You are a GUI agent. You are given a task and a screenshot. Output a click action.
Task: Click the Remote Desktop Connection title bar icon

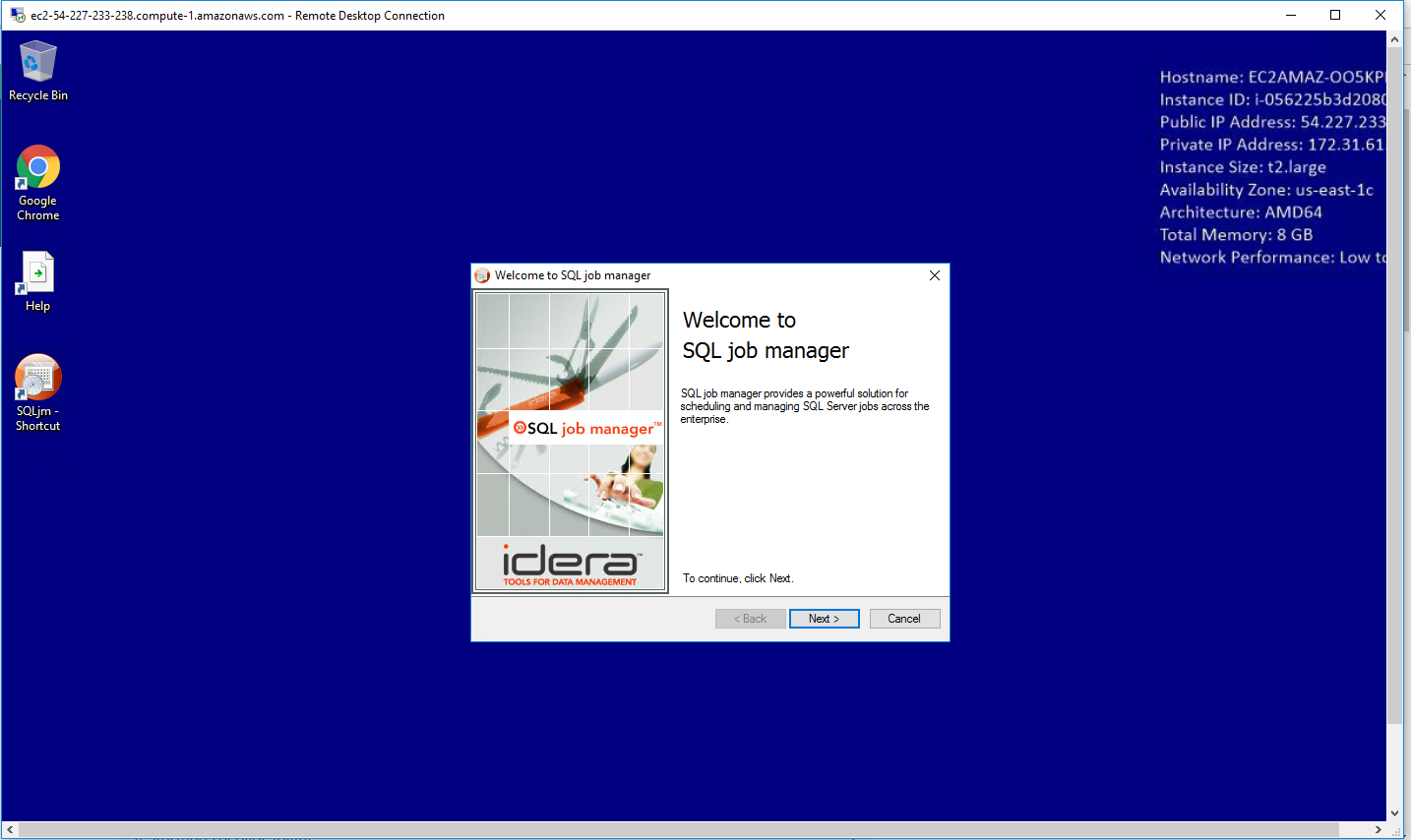point(17,16)
